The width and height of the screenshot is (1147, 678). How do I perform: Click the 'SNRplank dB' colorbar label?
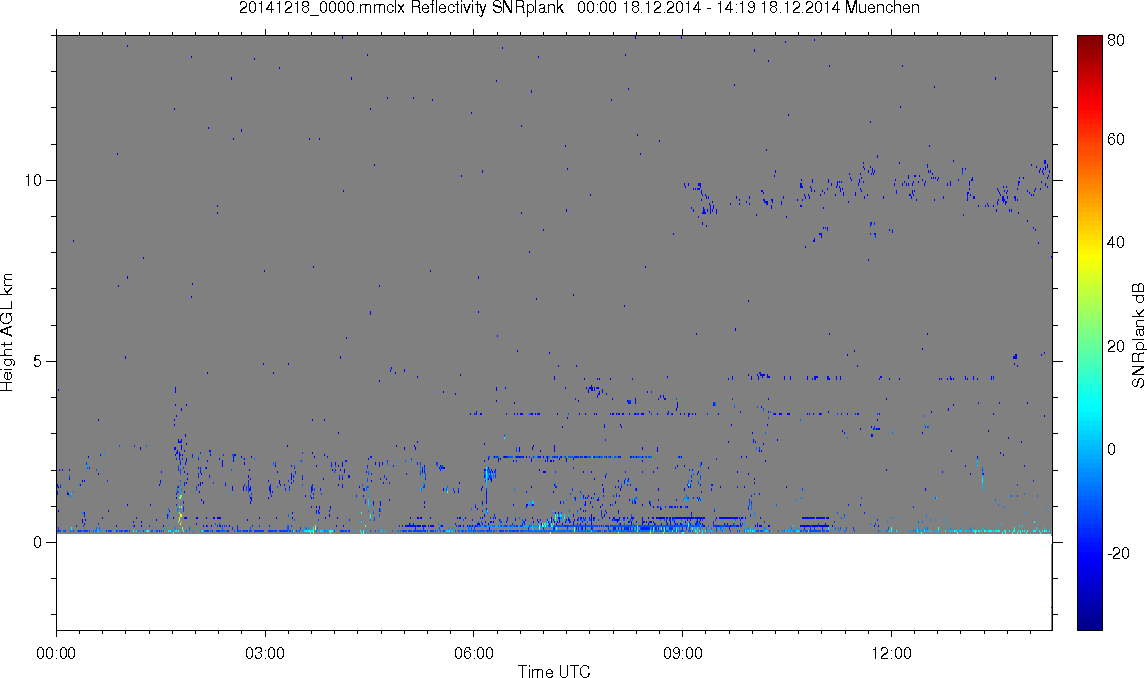click(1137, 334)
